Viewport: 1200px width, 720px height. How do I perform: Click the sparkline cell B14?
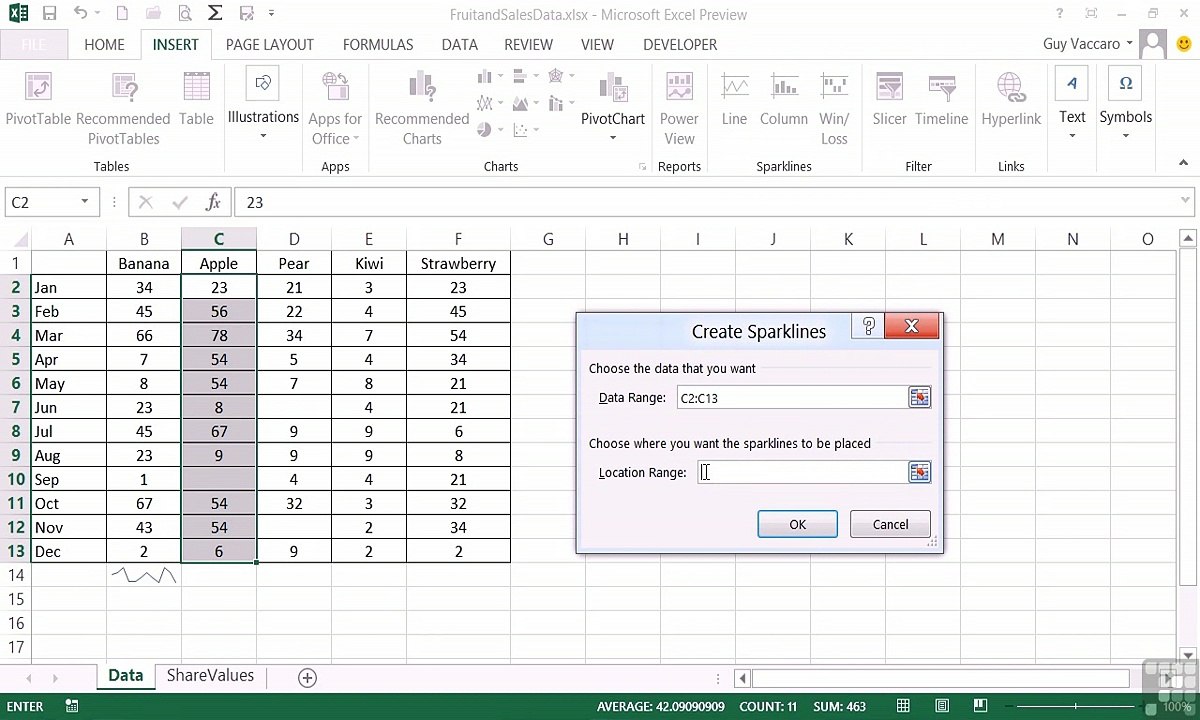(144, 575)
